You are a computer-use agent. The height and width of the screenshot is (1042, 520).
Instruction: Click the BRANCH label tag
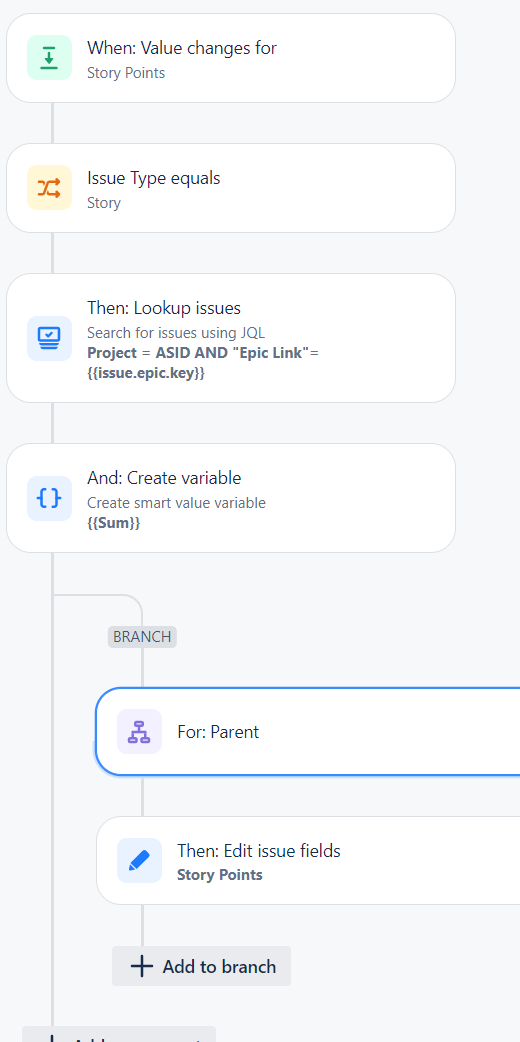click(x=142, y=637)
